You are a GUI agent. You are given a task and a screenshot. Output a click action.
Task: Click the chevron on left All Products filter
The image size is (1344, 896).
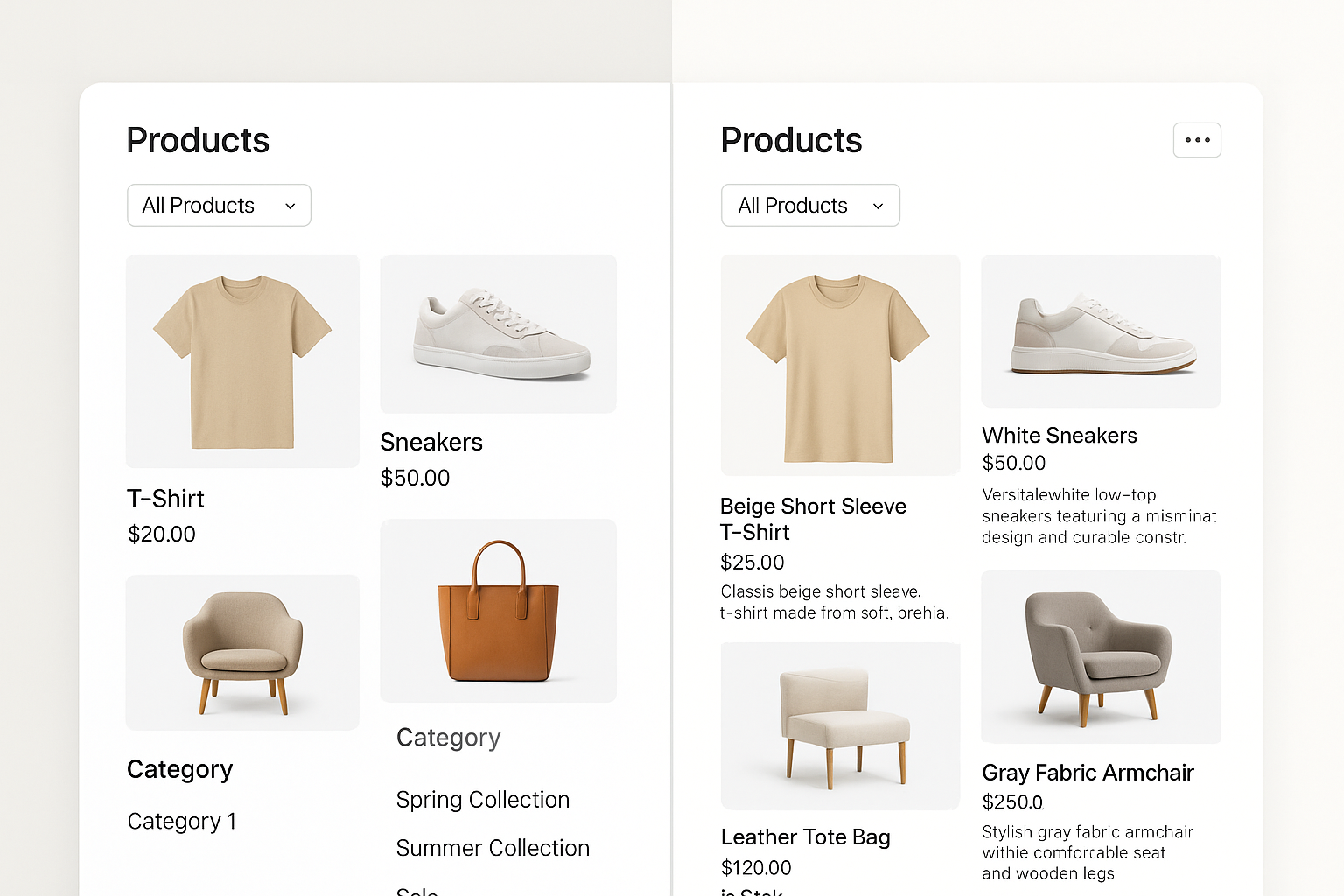(290, 205)
